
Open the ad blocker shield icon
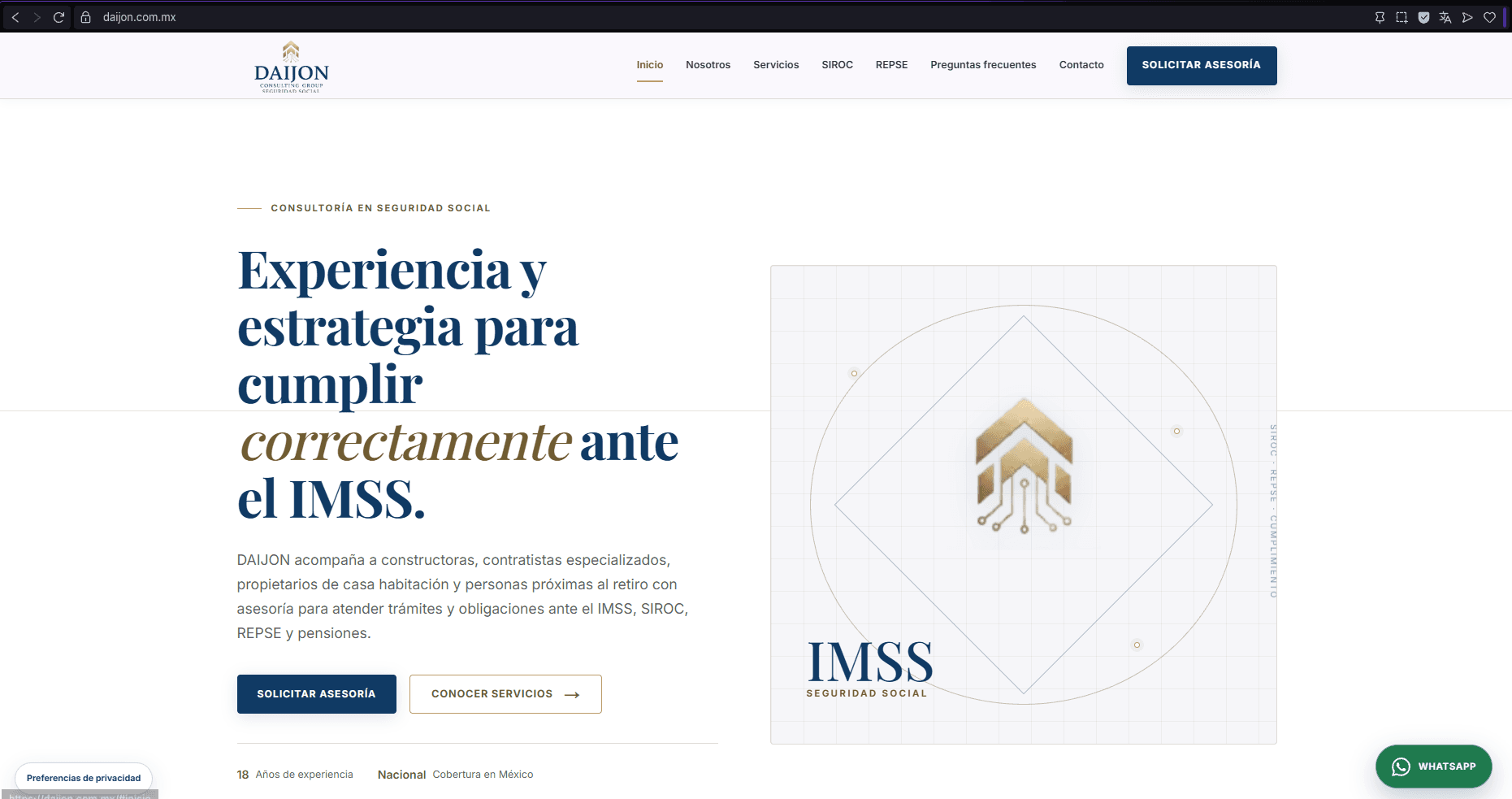1423,17
